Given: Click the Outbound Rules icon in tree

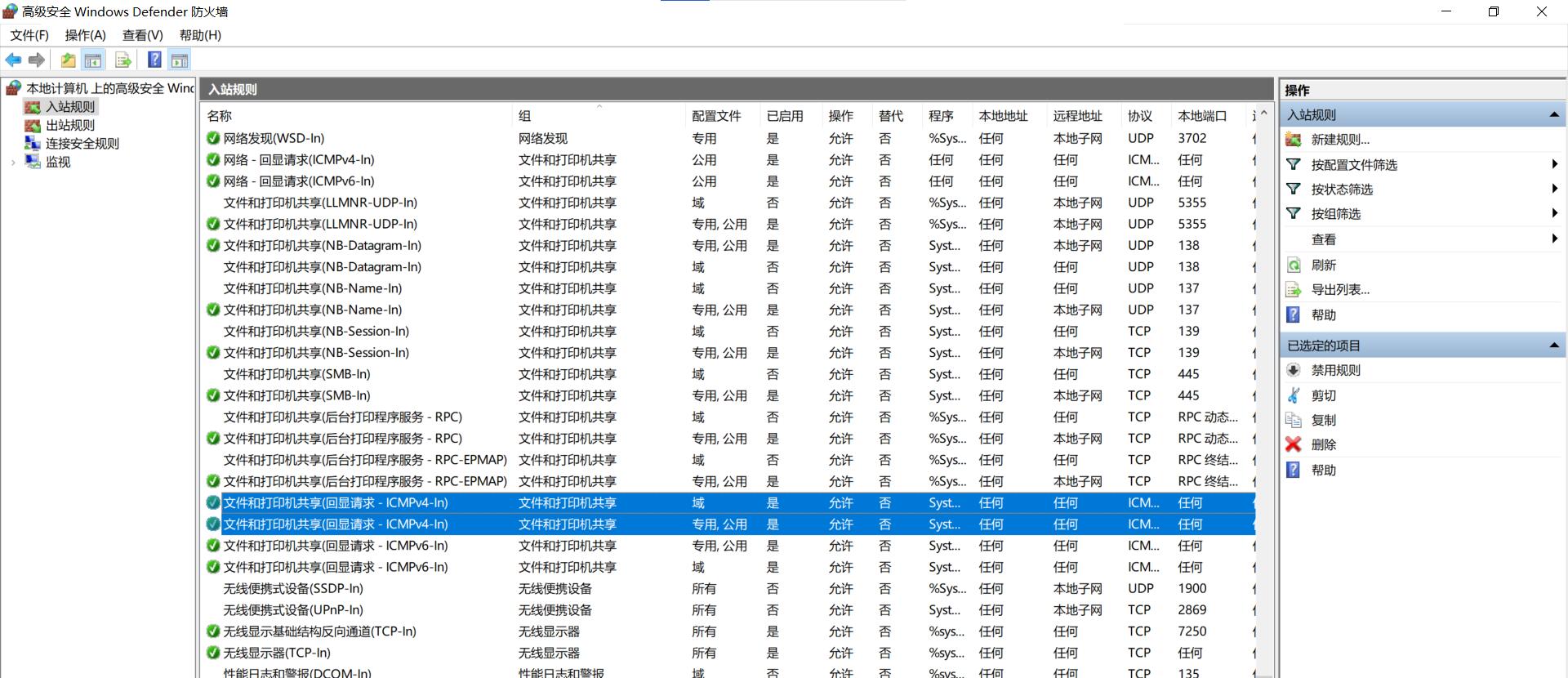Looking at the screenshot, I should pyautogui.click(x=33, y=125).
